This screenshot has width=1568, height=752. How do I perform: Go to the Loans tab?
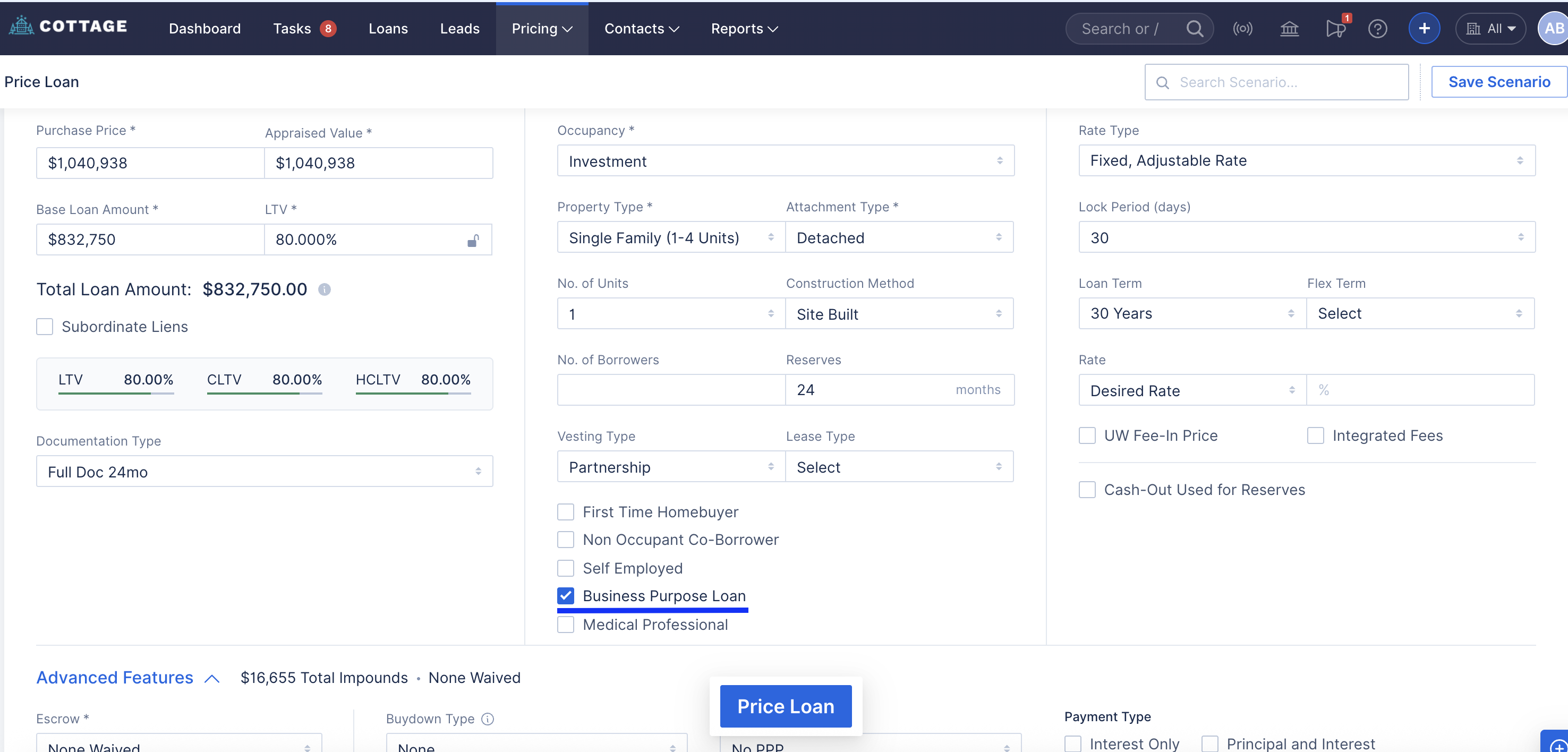pyautogui.click(x=388, y=29)
